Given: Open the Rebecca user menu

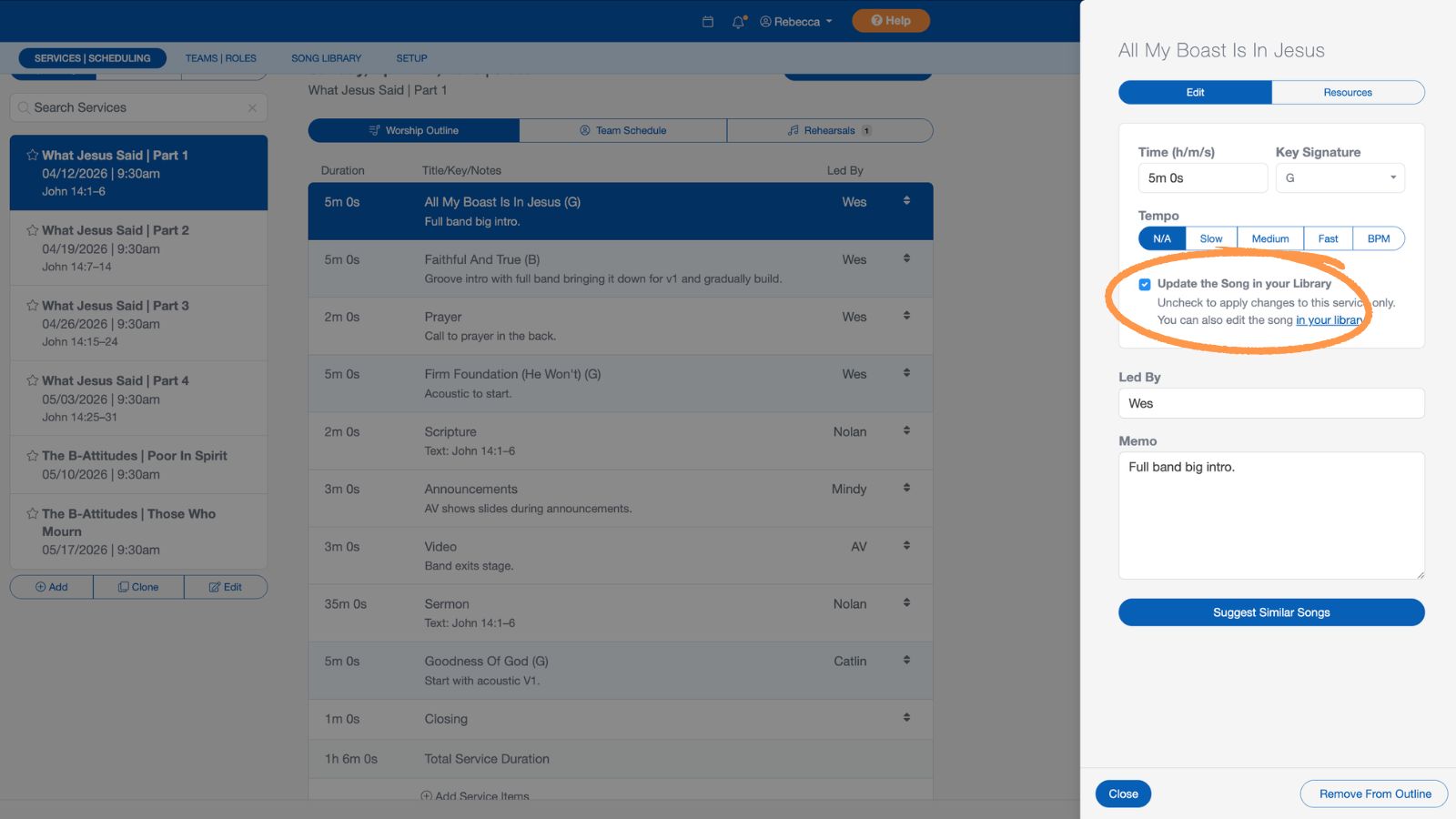Looking at the screenshot, I should pyautogui.click(x=796, y=22).
